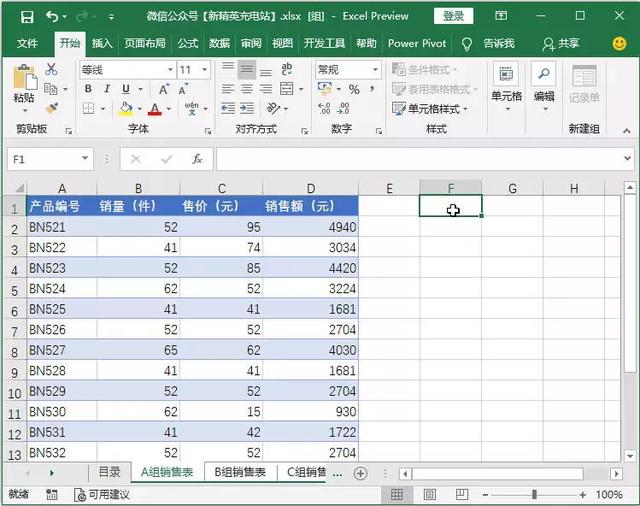
Task: Click 告诉我 search box
Action: click(498, 43)
